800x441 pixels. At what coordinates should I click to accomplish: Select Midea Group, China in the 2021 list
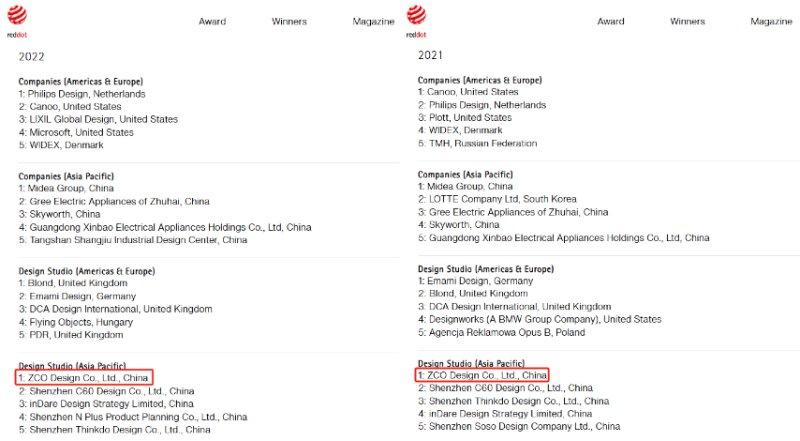pos(465,186)
